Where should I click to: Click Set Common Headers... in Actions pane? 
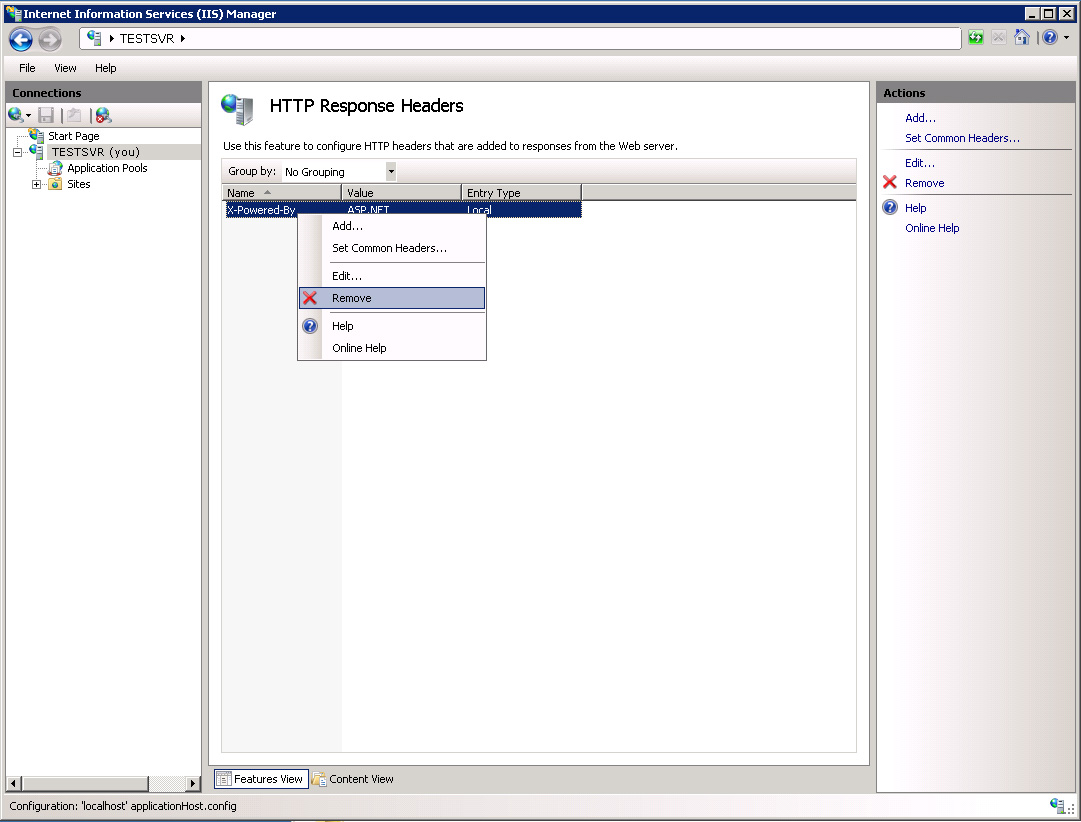pyautogui.click(x=962, y=138)
